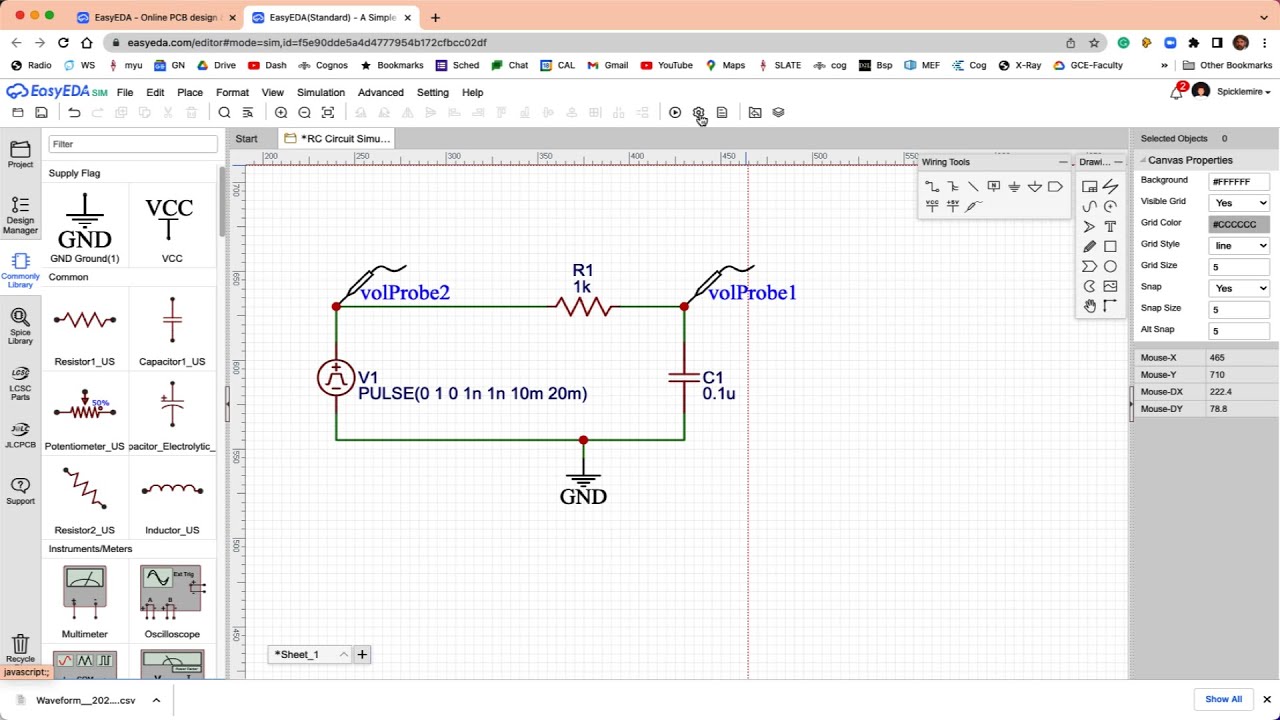Click the Grid Size input field
This screenshot has height=720, width=1280.
tap(1240, 267)
